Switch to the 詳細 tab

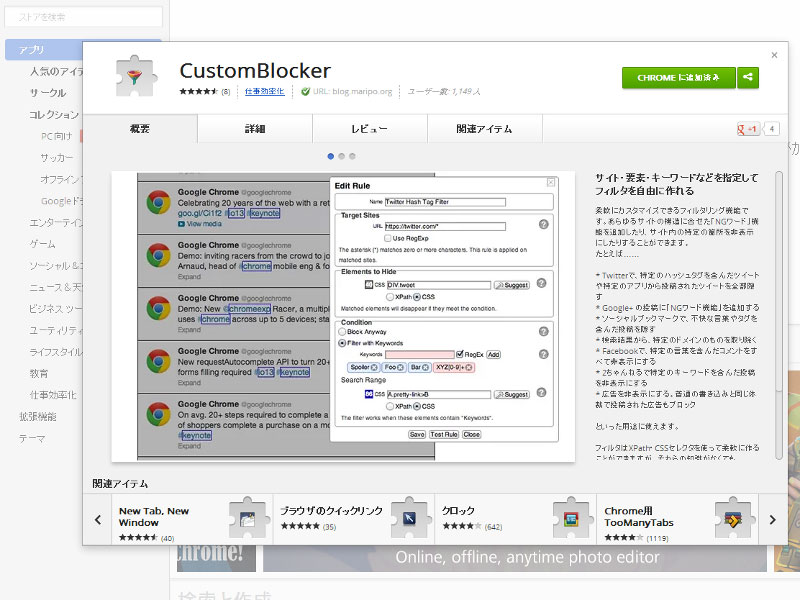pos(255,129)
